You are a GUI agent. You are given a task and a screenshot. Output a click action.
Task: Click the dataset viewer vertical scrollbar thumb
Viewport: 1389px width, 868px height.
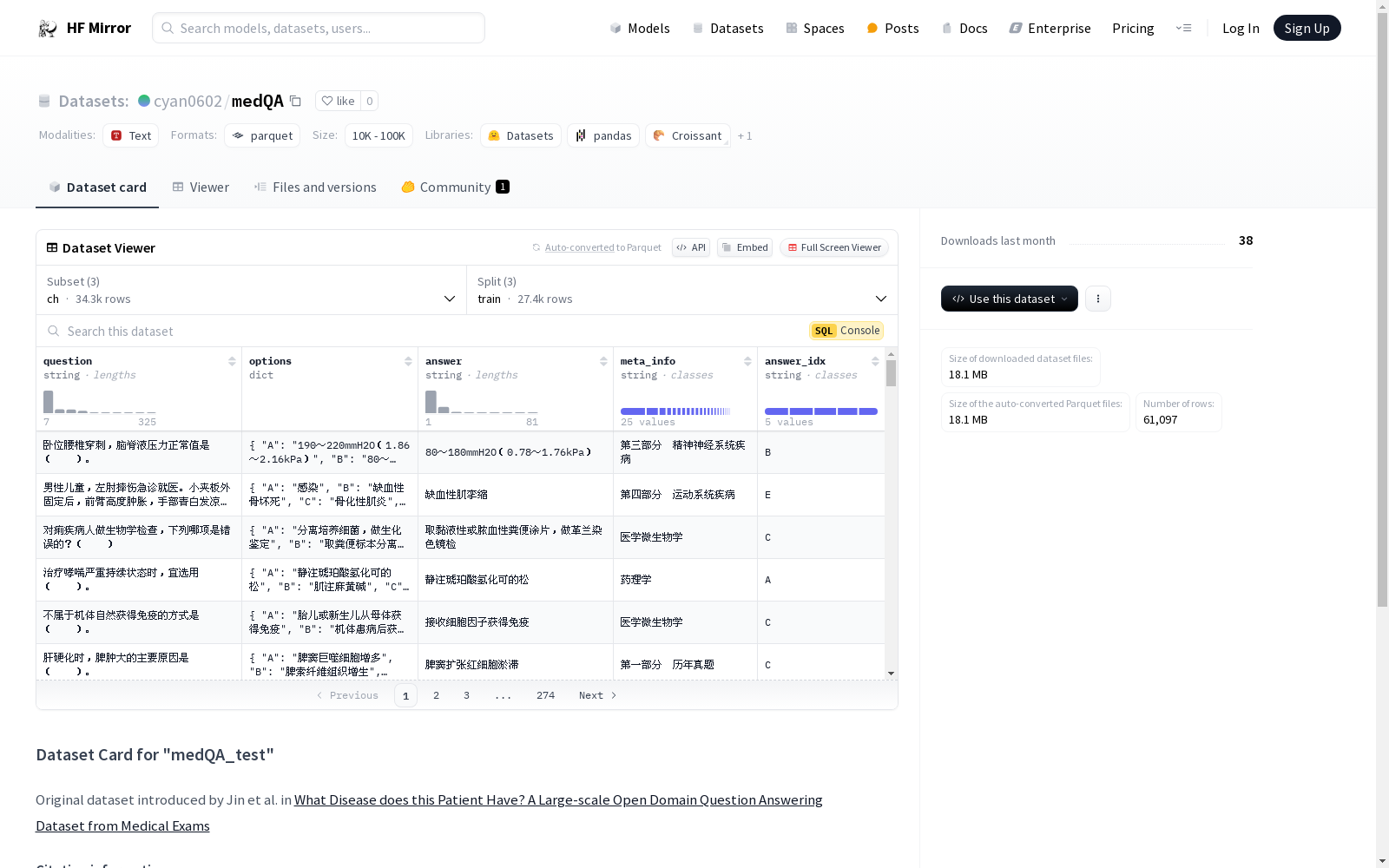(891, 373)
